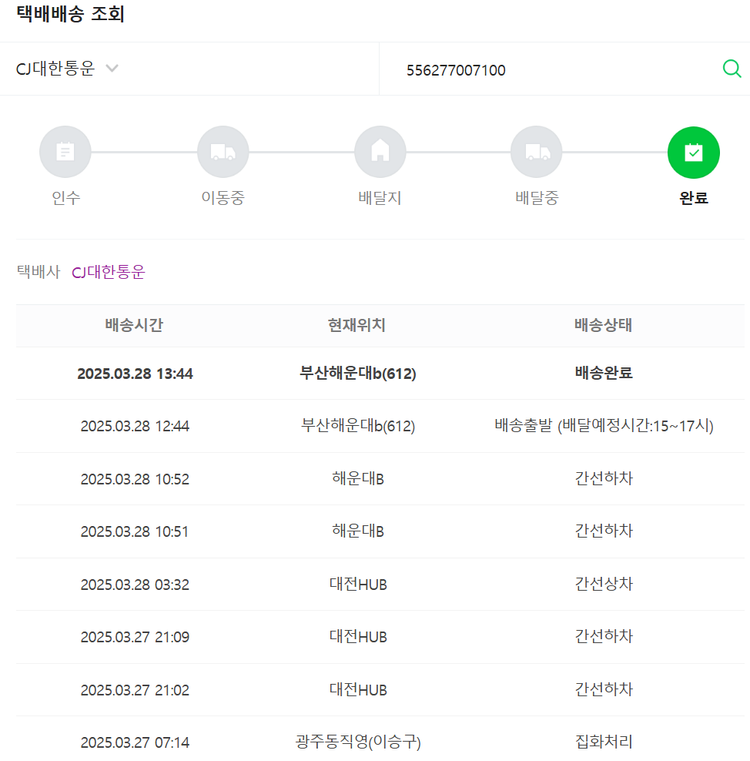
Task: Open the CJ대한통운 courier dropdown
Action: pos(56,69)
